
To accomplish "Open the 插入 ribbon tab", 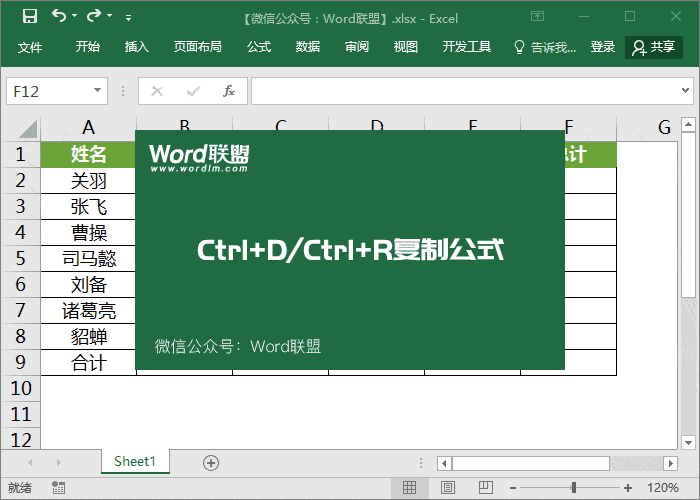I will tap(137, 47).
